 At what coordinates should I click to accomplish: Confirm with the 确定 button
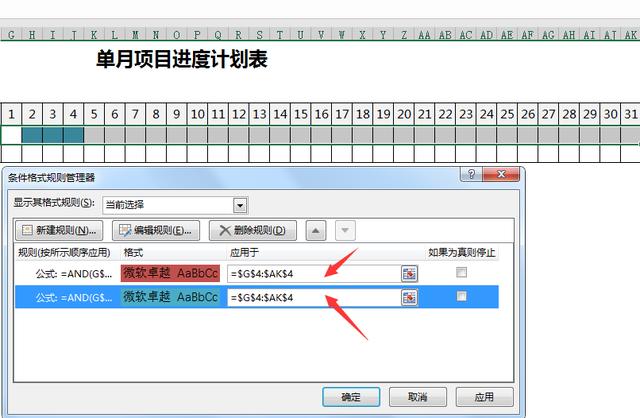(351, 397)
